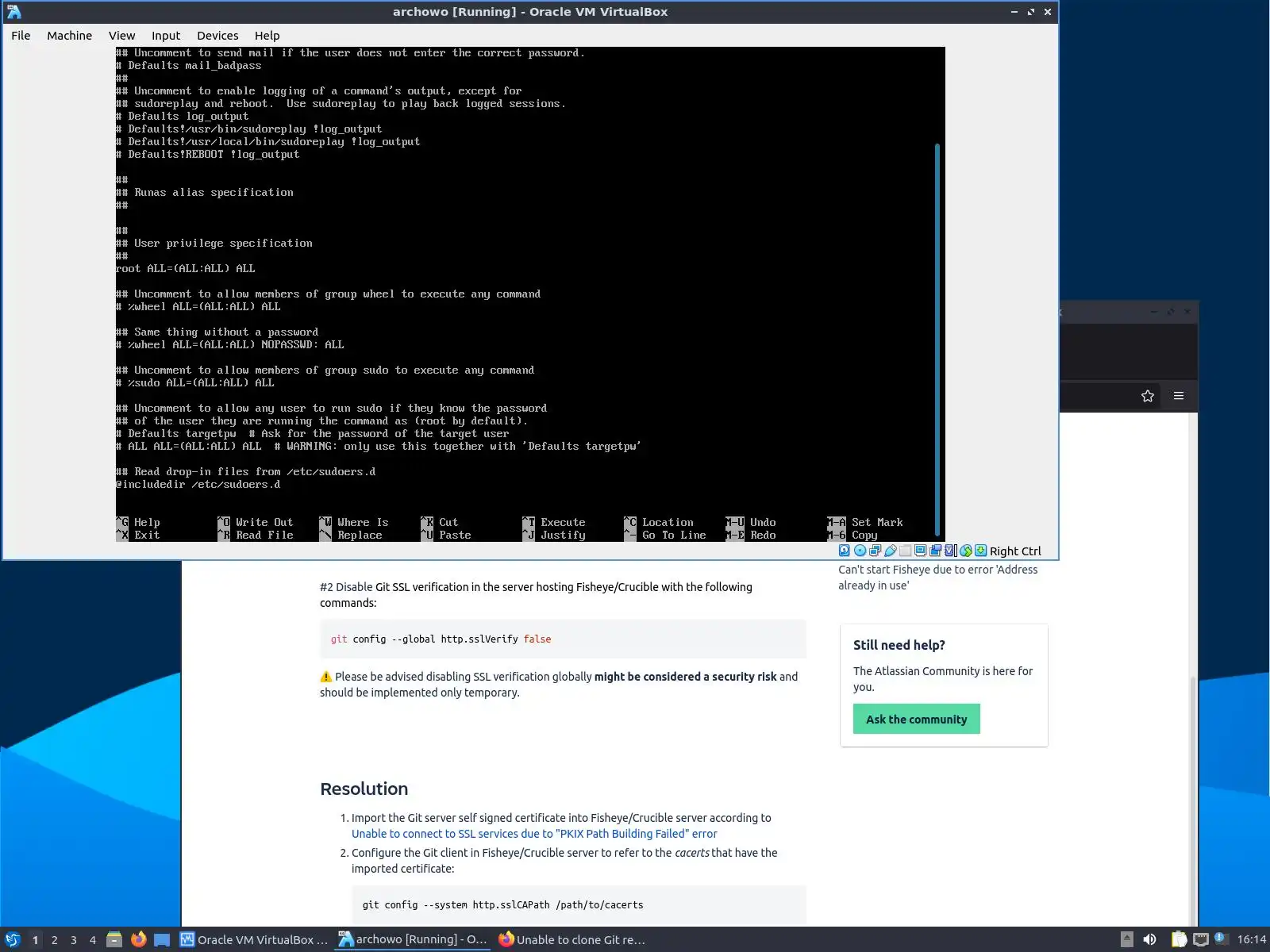Viewport: 1270px width, 952px height.
Task: Open the volume control in system tray
Action: pyautogui.click(x=1149, y=939)
